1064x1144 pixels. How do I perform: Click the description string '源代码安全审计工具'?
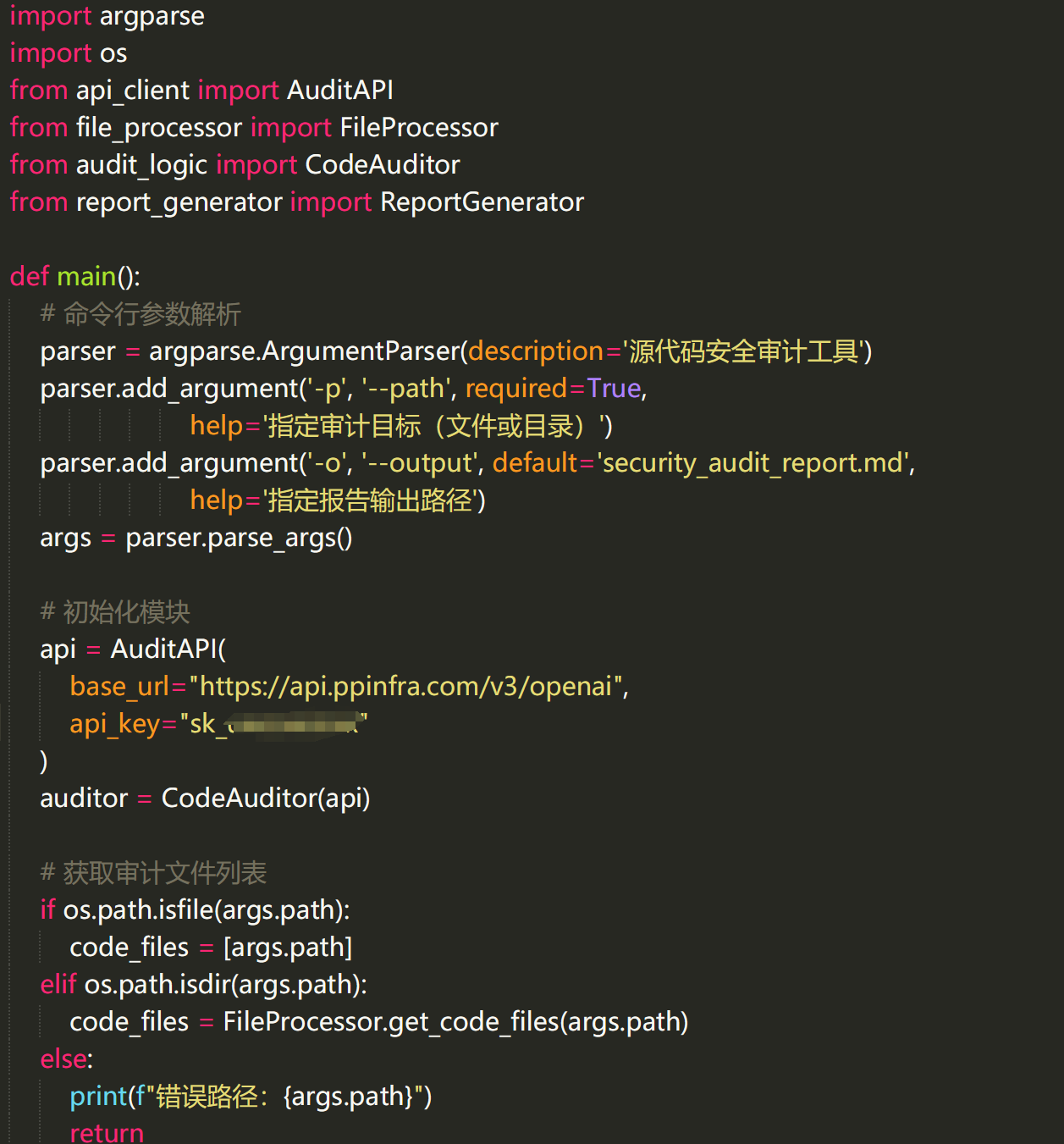pyautogui.click(x=743, y=351)
